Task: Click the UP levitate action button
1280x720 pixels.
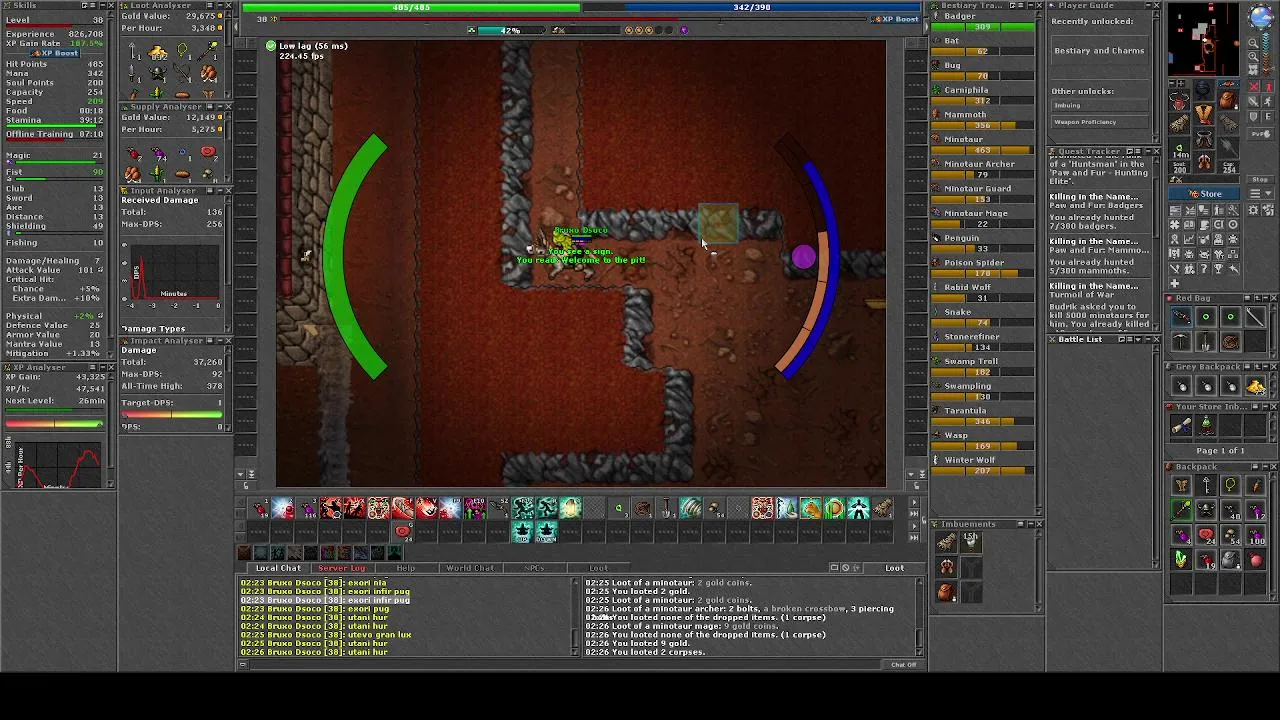Action: [x=522, y=531]
